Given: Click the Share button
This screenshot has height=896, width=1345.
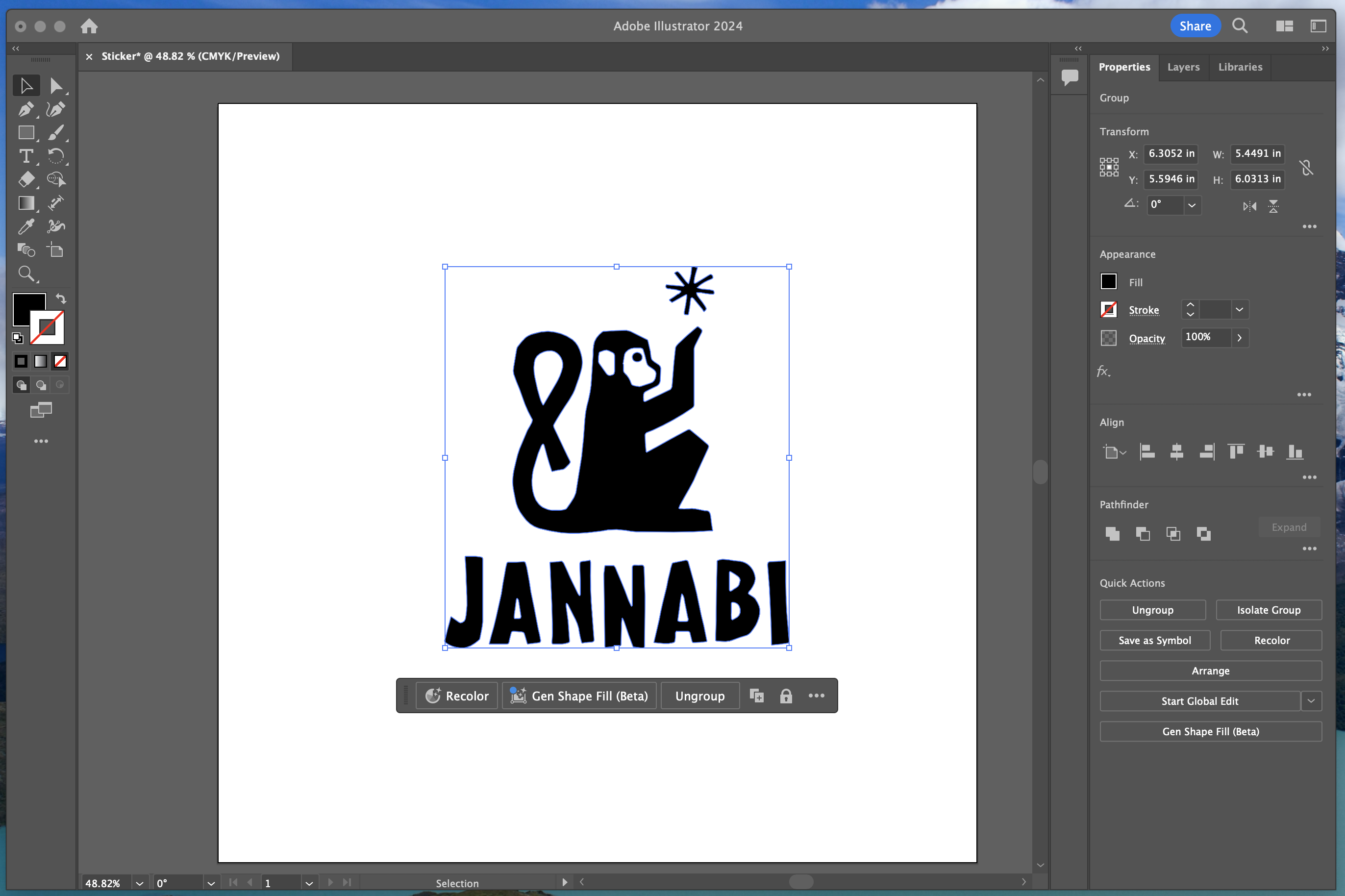Looking at the screenshot, I should coord(1195,25).
